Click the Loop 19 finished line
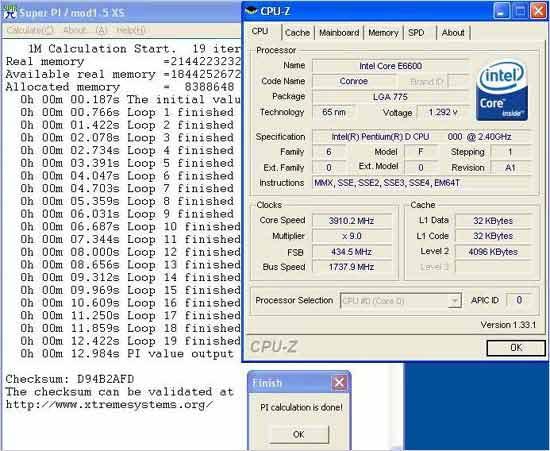550x451 pixels. pyautogui.click(x=130, y=341)
